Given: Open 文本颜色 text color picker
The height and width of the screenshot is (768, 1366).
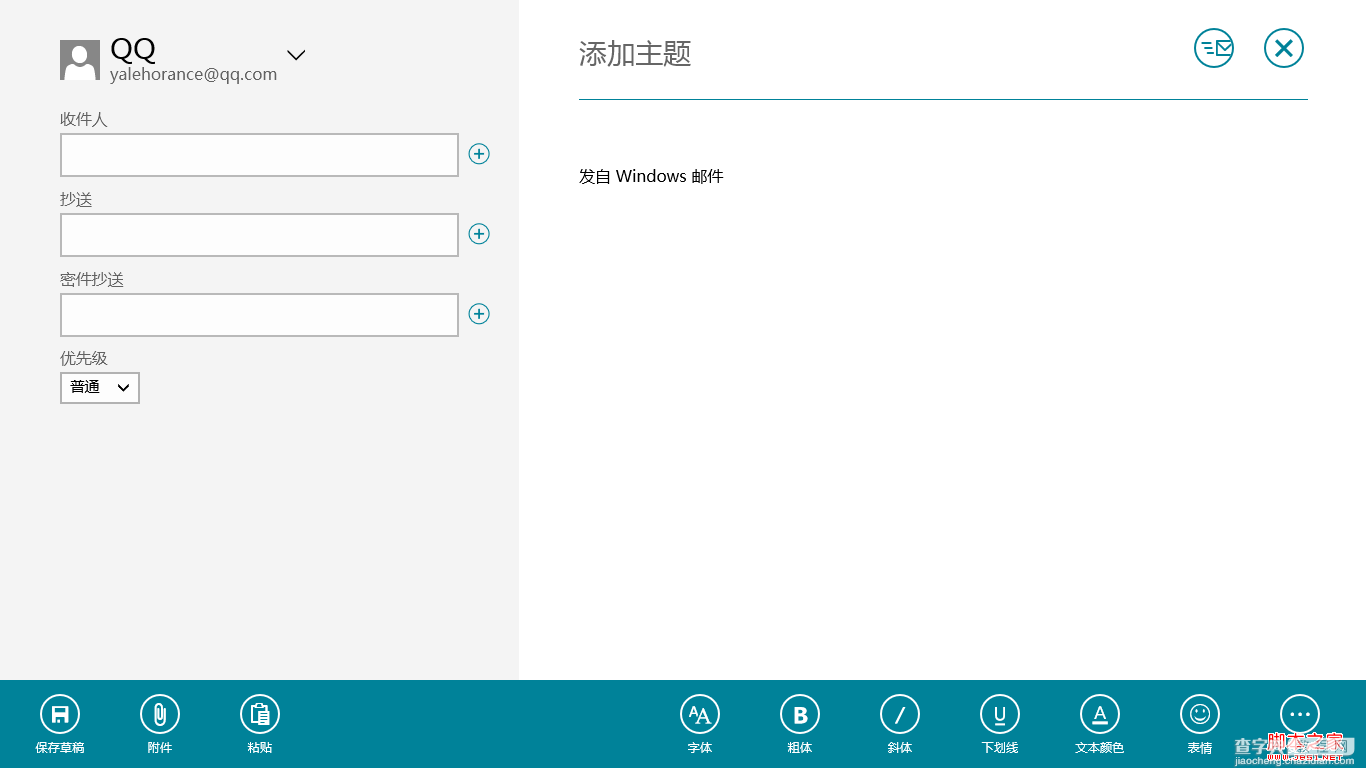Looking at the screenshot, I should (1100, 714).
